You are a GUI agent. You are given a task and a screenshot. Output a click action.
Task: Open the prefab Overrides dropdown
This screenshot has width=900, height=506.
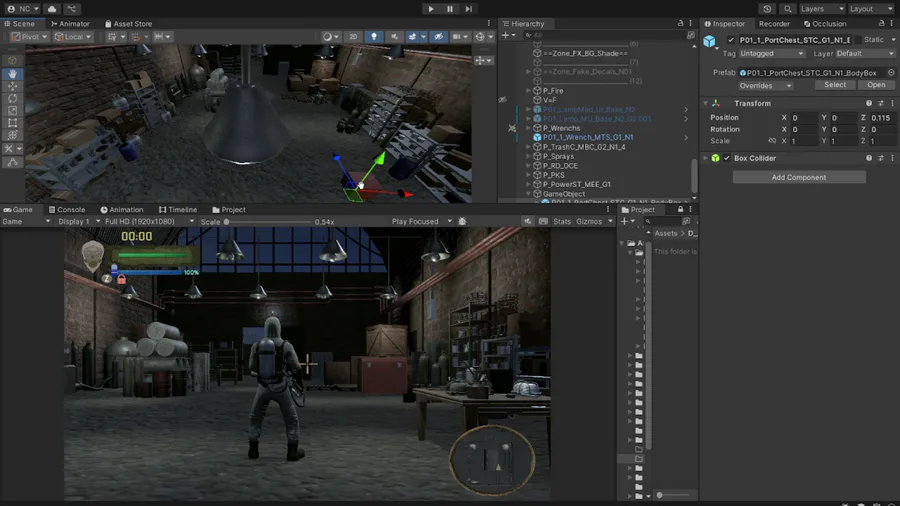[765, 85]
